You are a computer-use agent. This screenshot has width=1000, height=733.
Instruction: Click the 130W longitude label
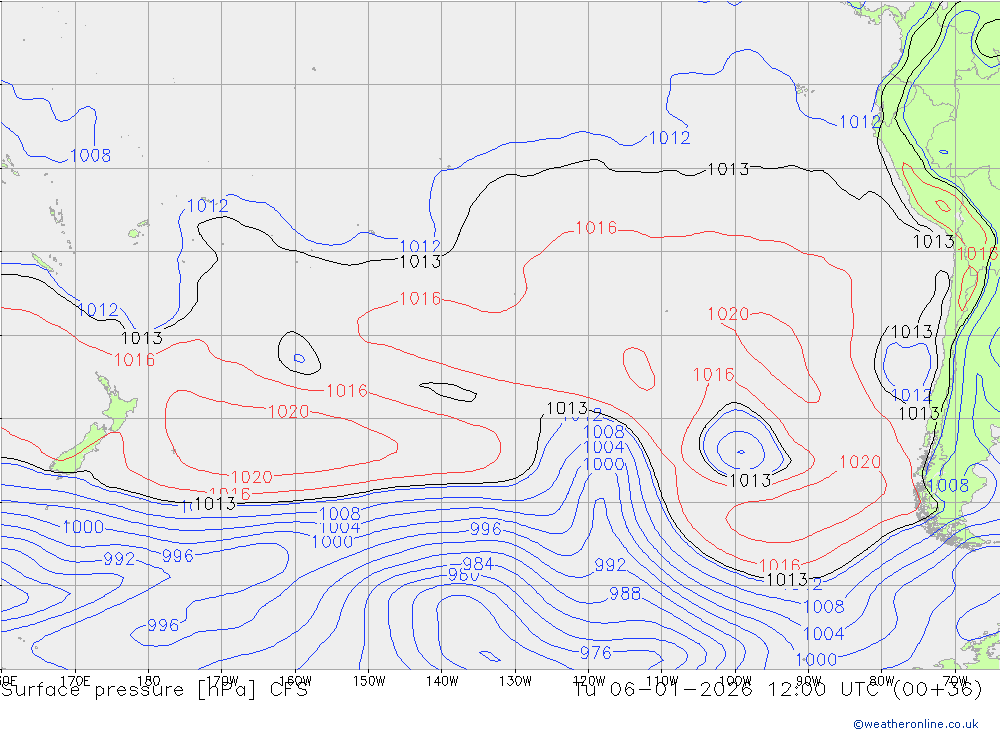click(x=515, y=681)
